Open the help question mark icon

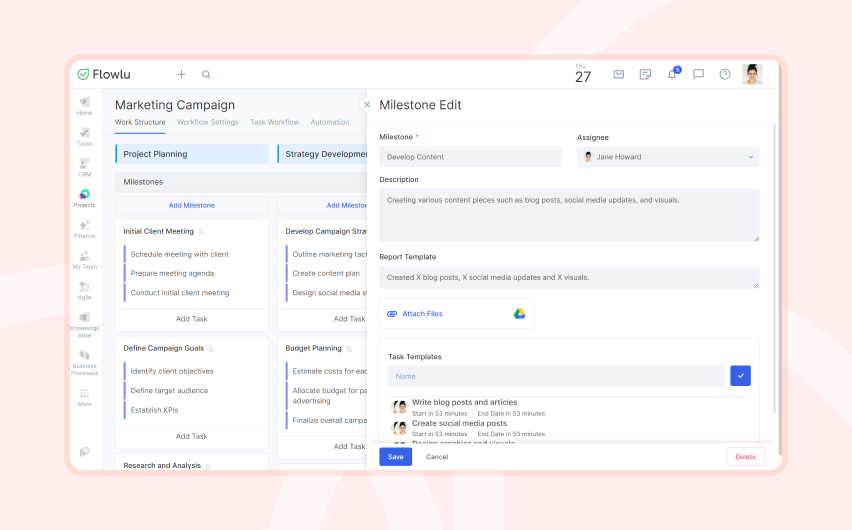coord(725,74)
